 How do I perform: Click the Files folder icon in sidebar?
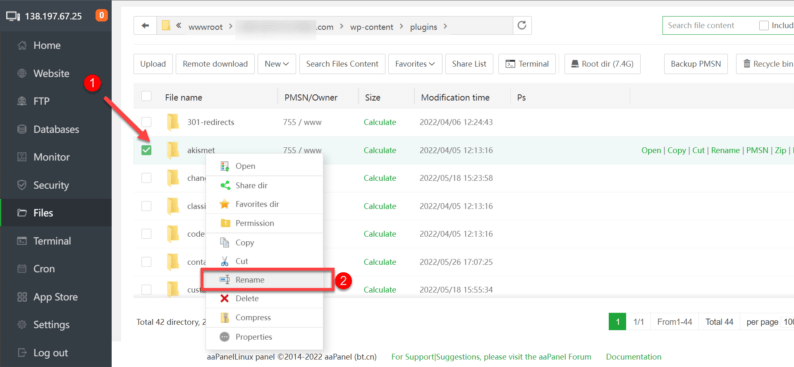tap(22, 213)
